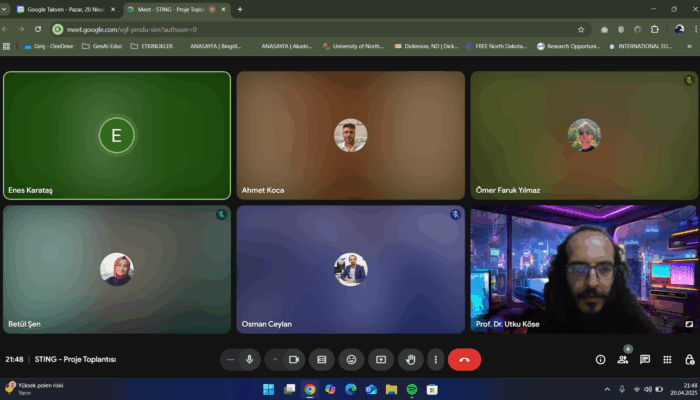Mute the microphone in the call bar
700x400 pixels.
(x=249, y=359)
